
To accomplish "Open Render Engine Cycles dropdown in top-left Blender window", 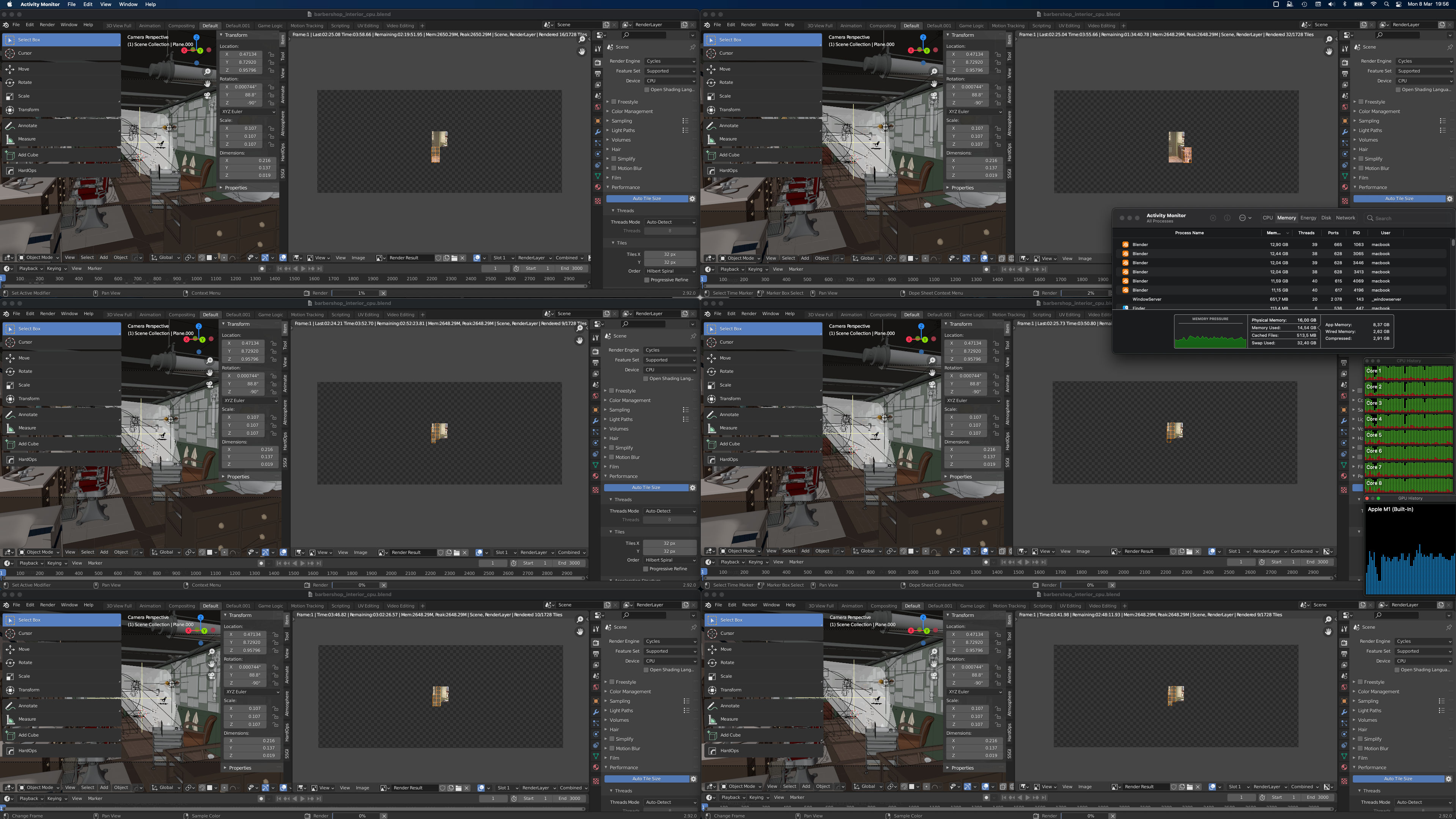I will click(671, 61).
